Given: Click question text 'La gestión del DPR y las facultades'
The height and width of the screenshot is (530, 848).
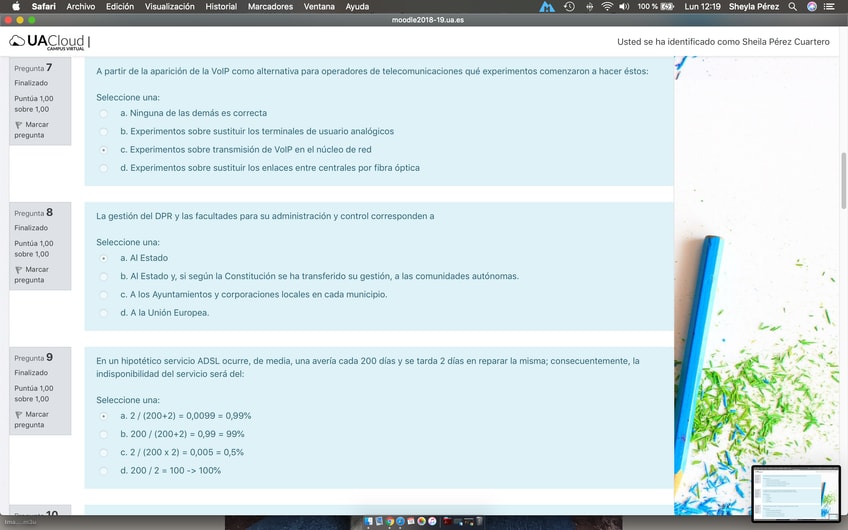Looking at the screenshot, I should click(x=265, y=216).
